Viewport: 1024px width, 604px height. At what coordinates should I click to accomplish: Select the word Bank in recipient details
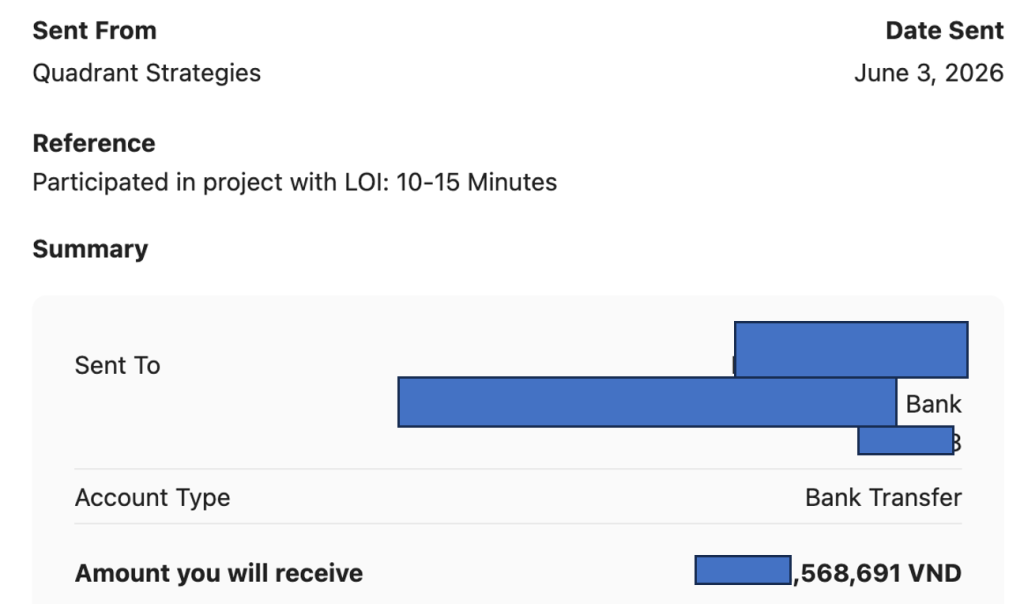click(933, 404)
